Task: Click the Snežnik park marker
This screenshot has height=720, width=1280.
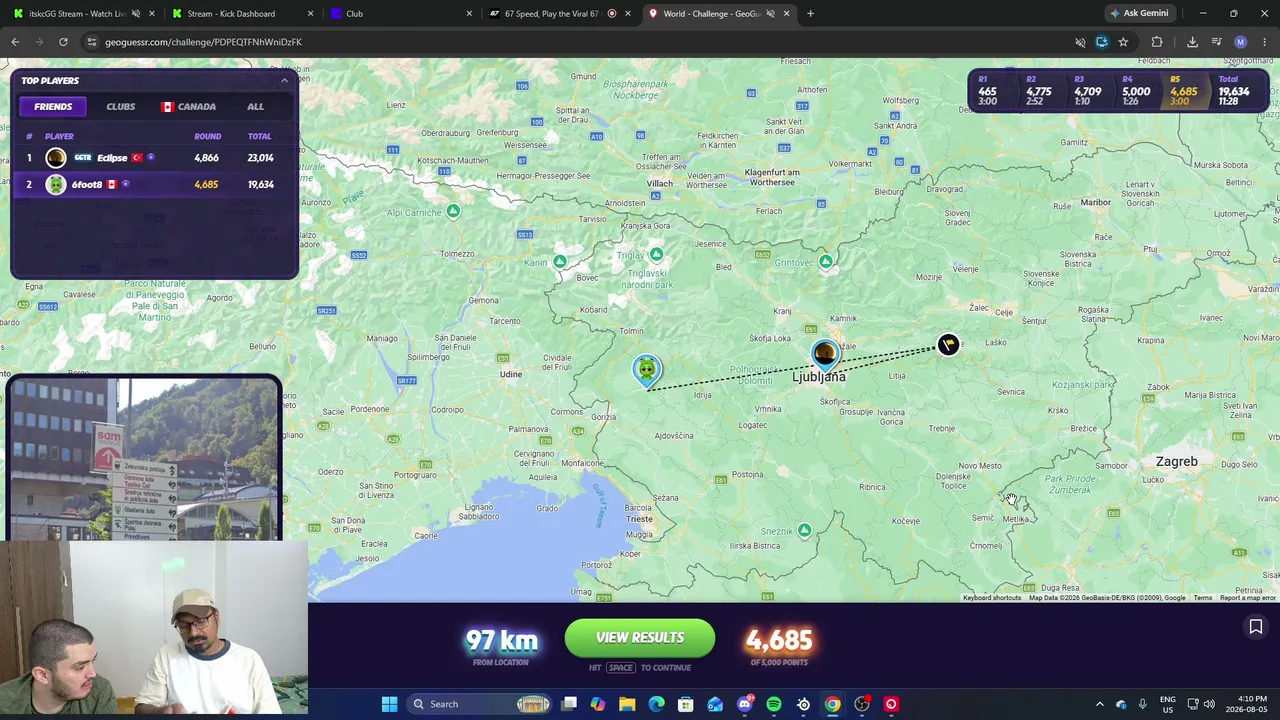Action: coord(805,531)
